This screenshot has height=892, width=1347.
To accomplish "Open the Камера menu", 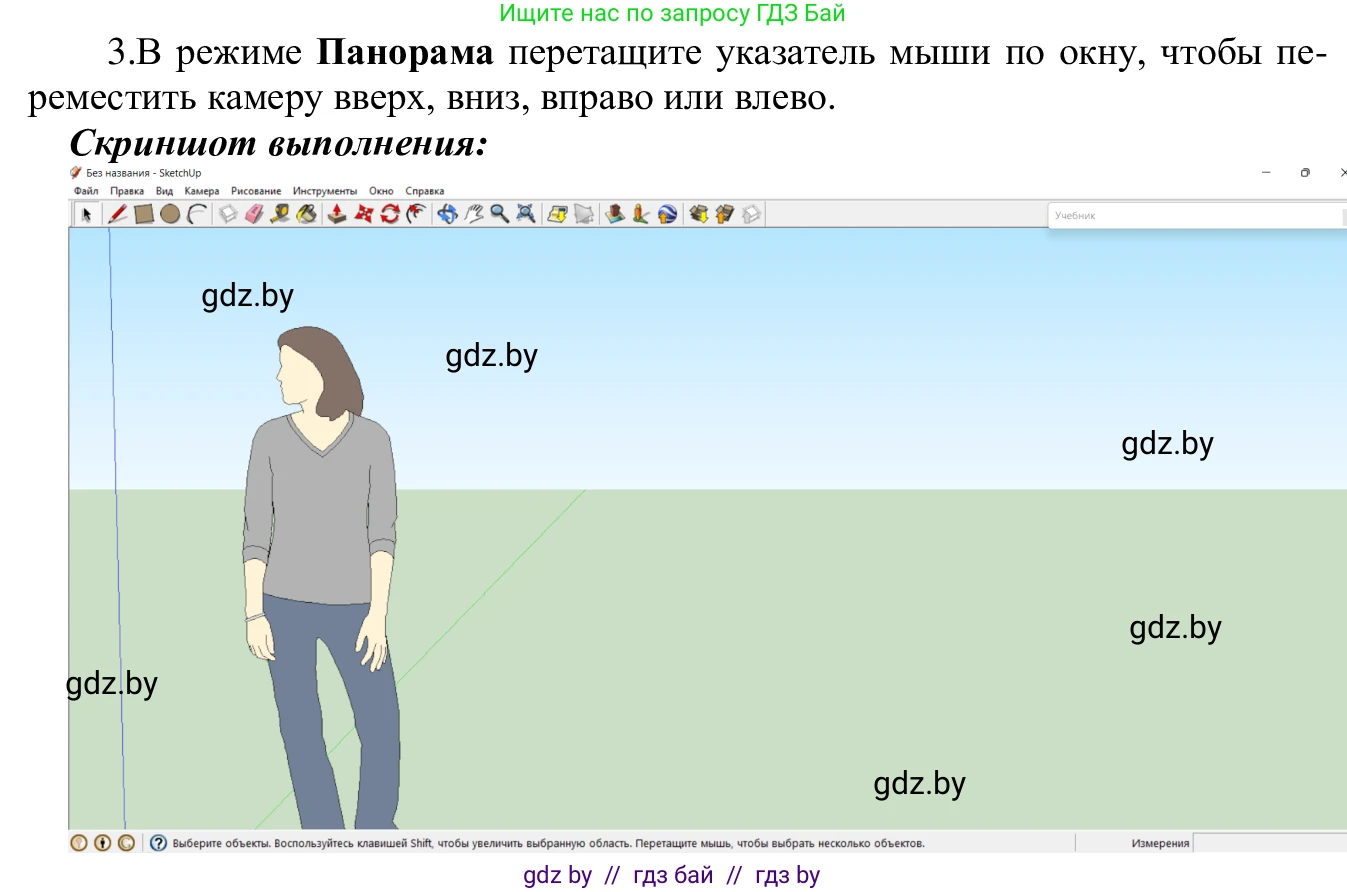I will pos(201,190).
